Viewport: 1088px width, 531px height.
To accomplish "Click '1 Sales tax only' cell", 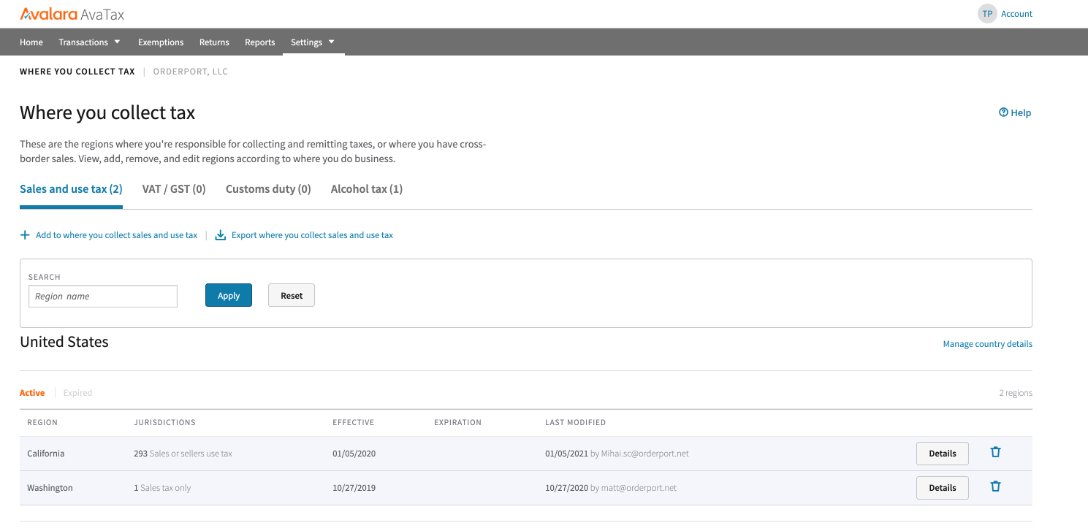I will (x=162, y=488).
